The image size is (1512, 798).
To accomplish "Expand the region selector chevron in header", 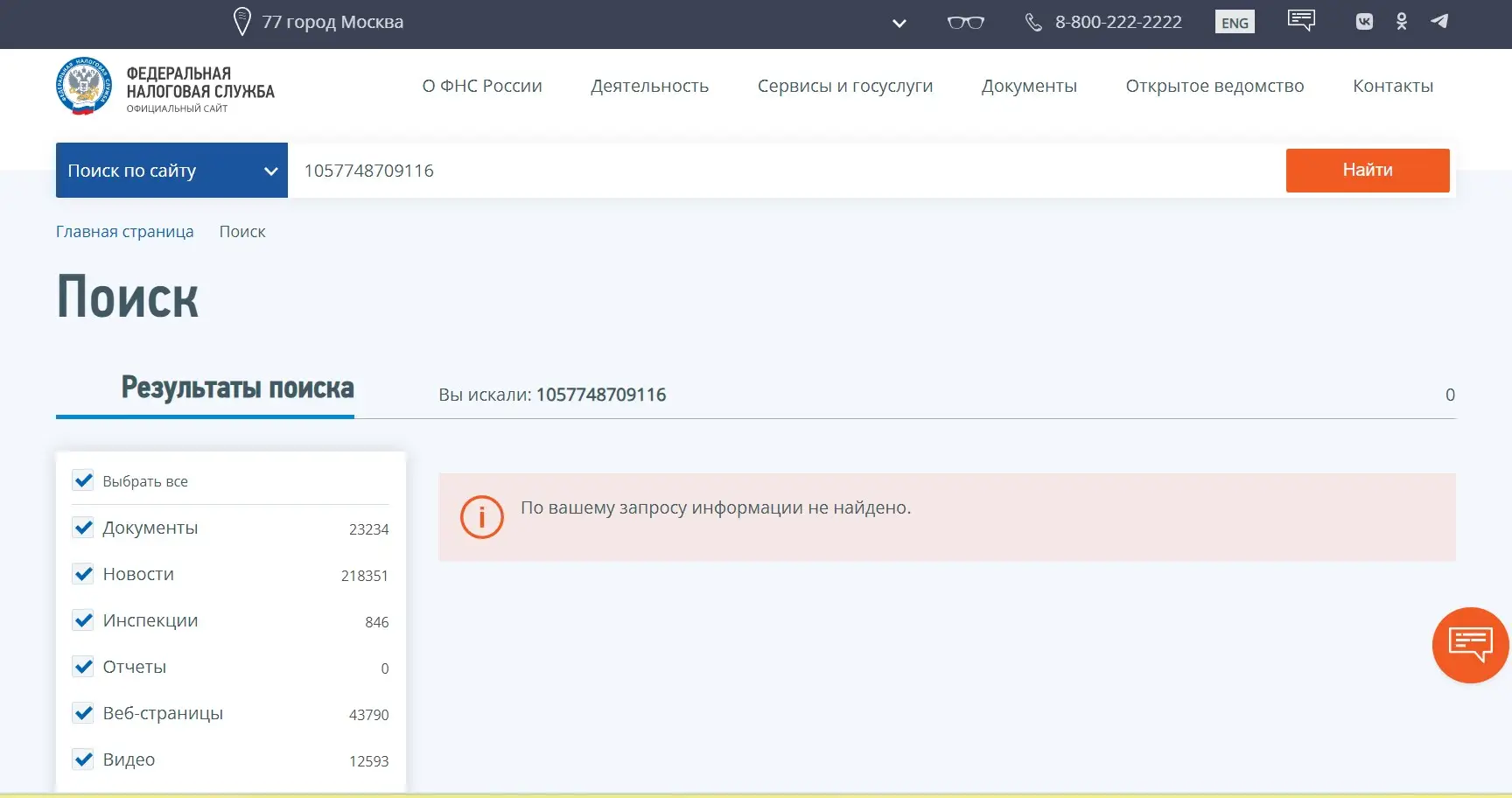I will click(899, 24).
